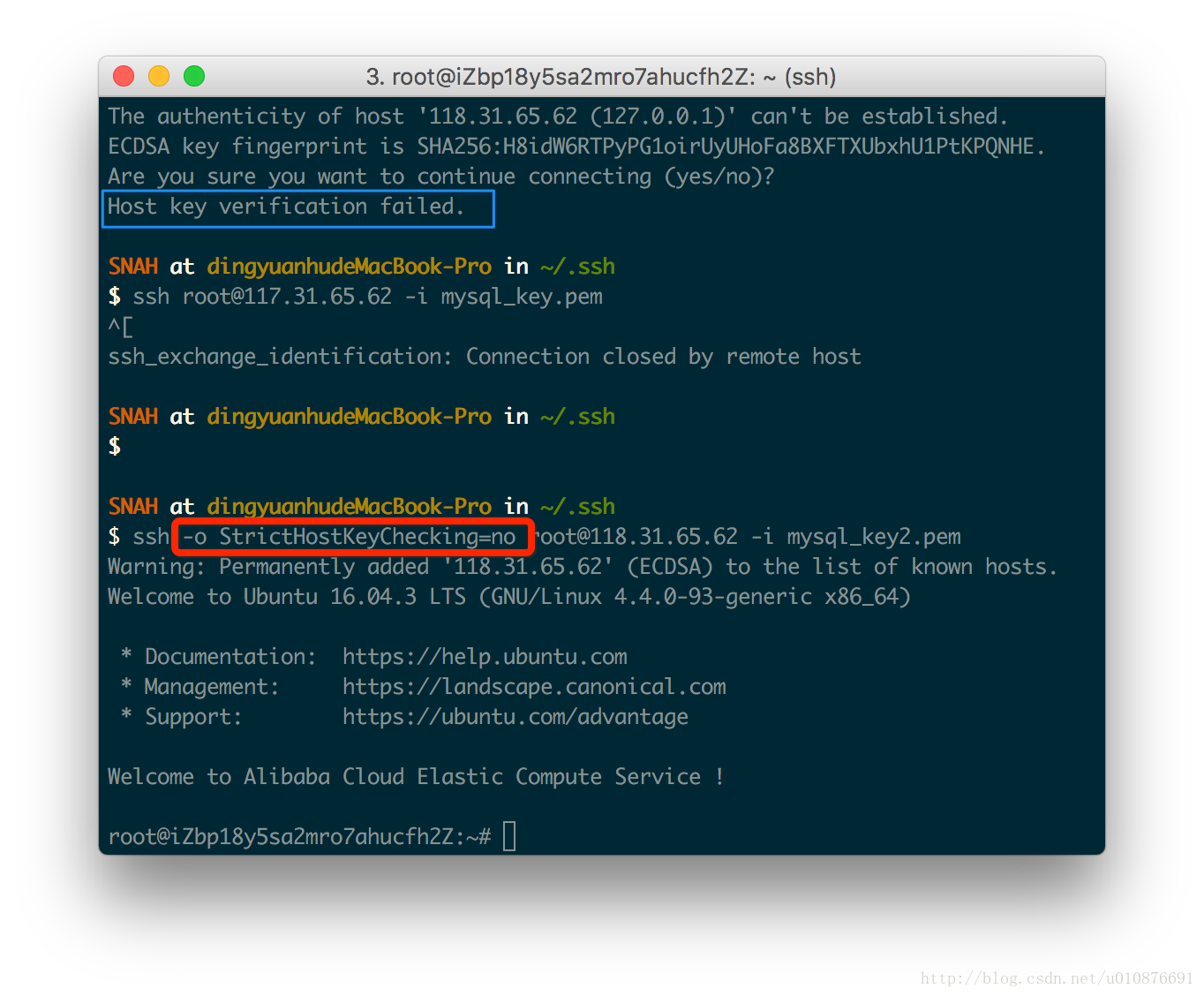Click the 'Management:' label

pos(212,687)
